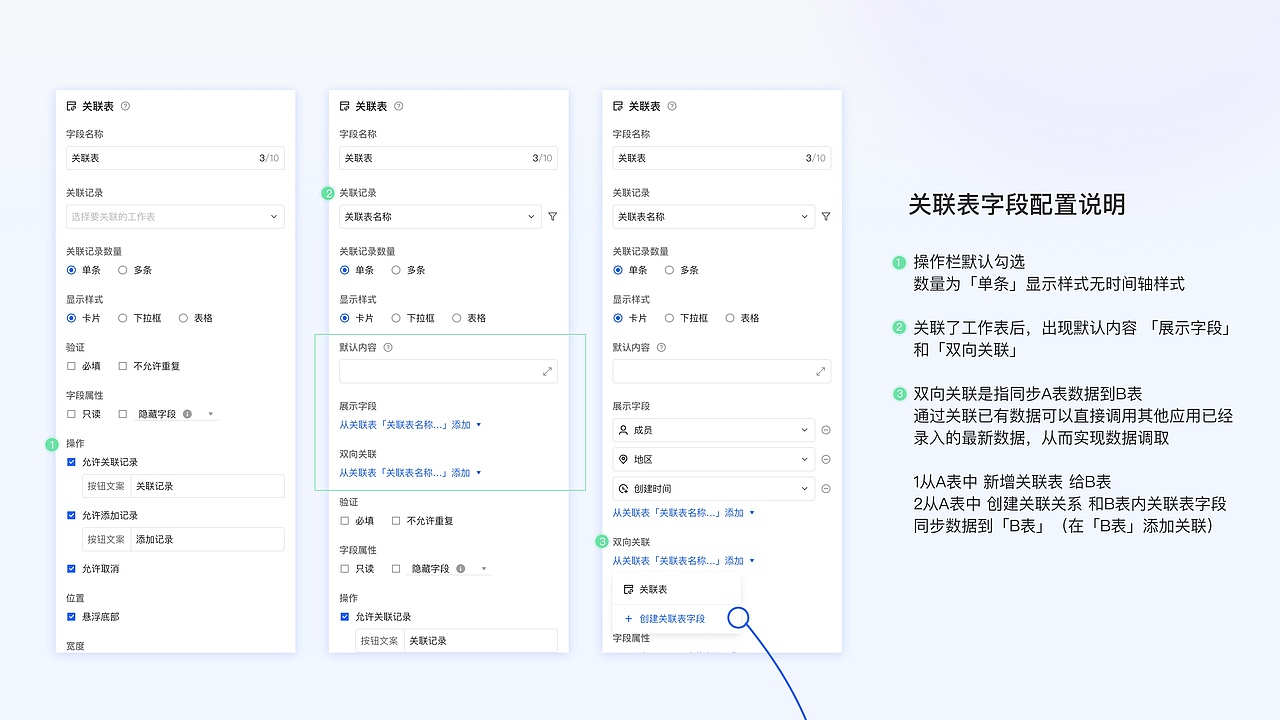Select 关联表 in the popup menu
Image resolution: width=1280 pixels, height=720 pixels.
click(654, 590)
